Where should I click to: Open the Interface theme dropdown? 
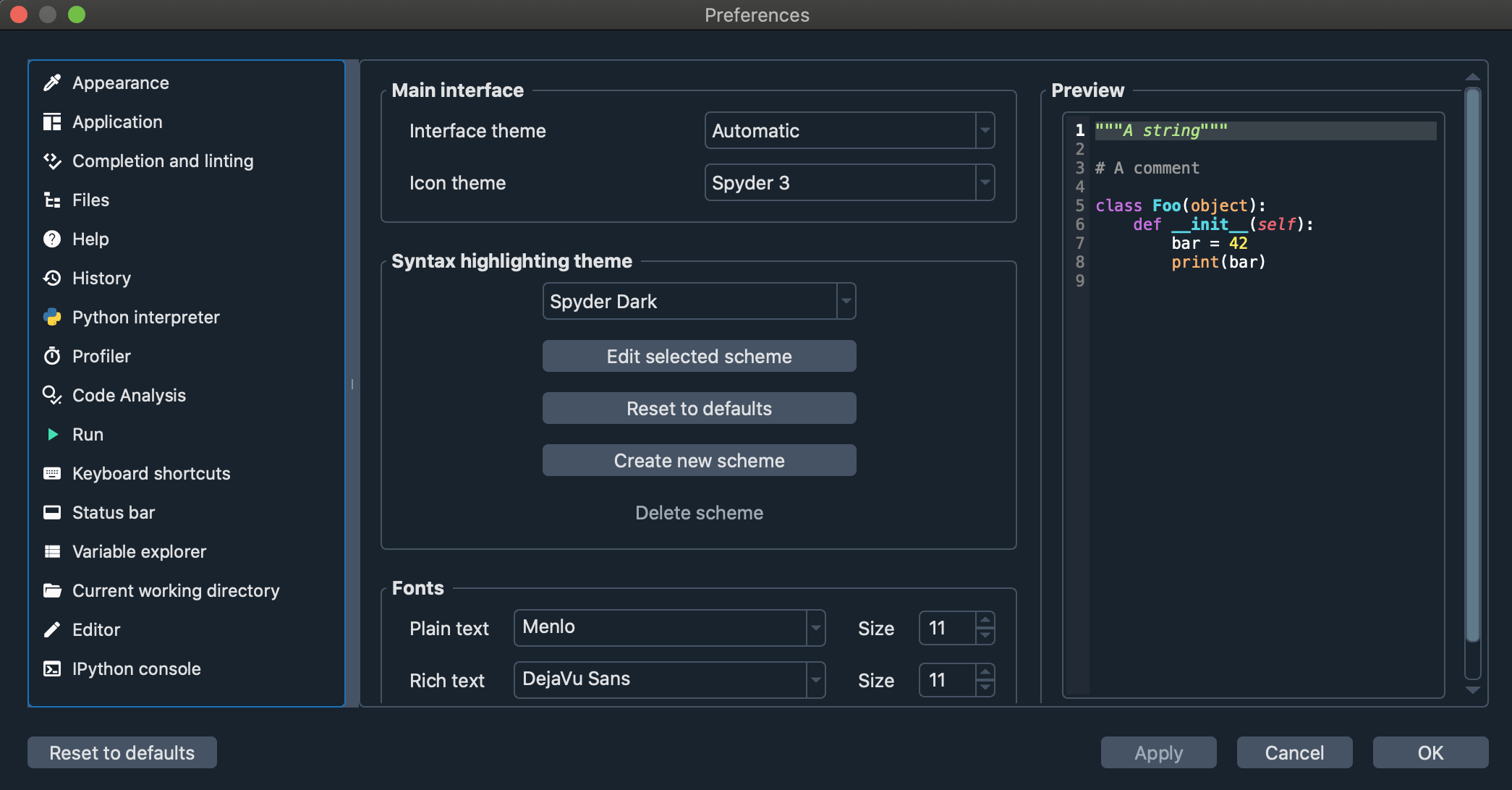tap(849, 131)
